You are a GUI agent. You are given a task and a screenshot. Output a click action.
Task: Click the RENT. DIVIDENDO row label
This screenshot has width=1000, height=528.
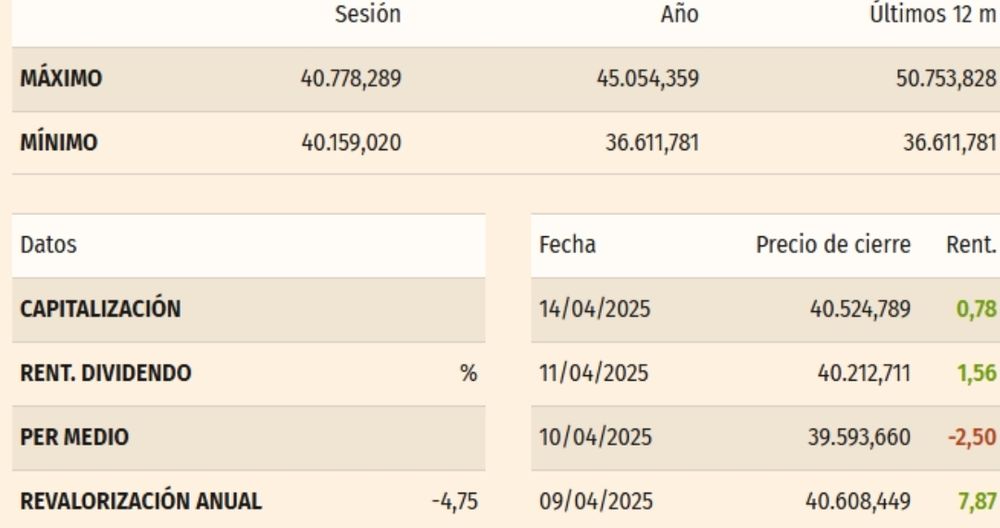tap(106, 373)
